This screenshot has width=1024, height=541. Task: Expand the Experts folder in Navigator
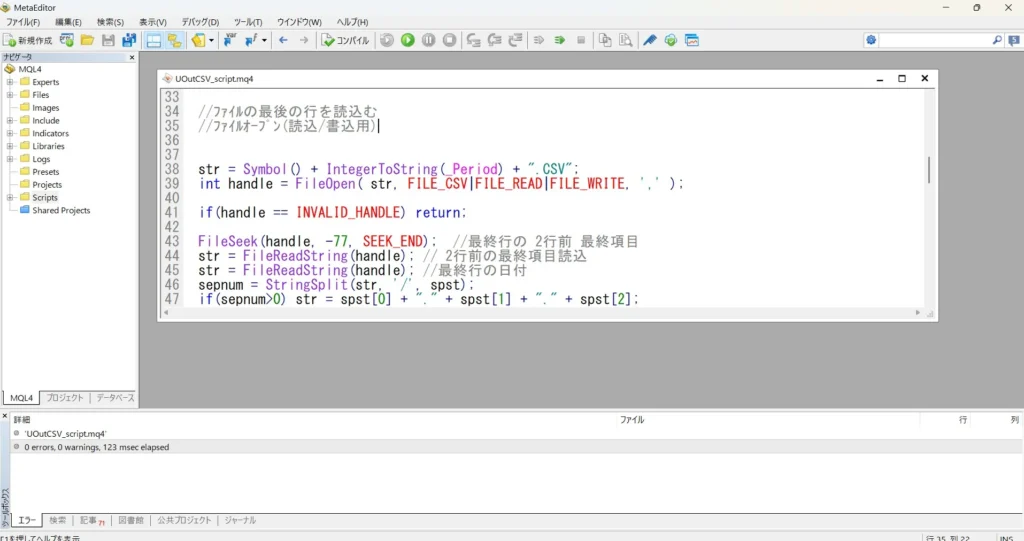click(x=10, y=82)
